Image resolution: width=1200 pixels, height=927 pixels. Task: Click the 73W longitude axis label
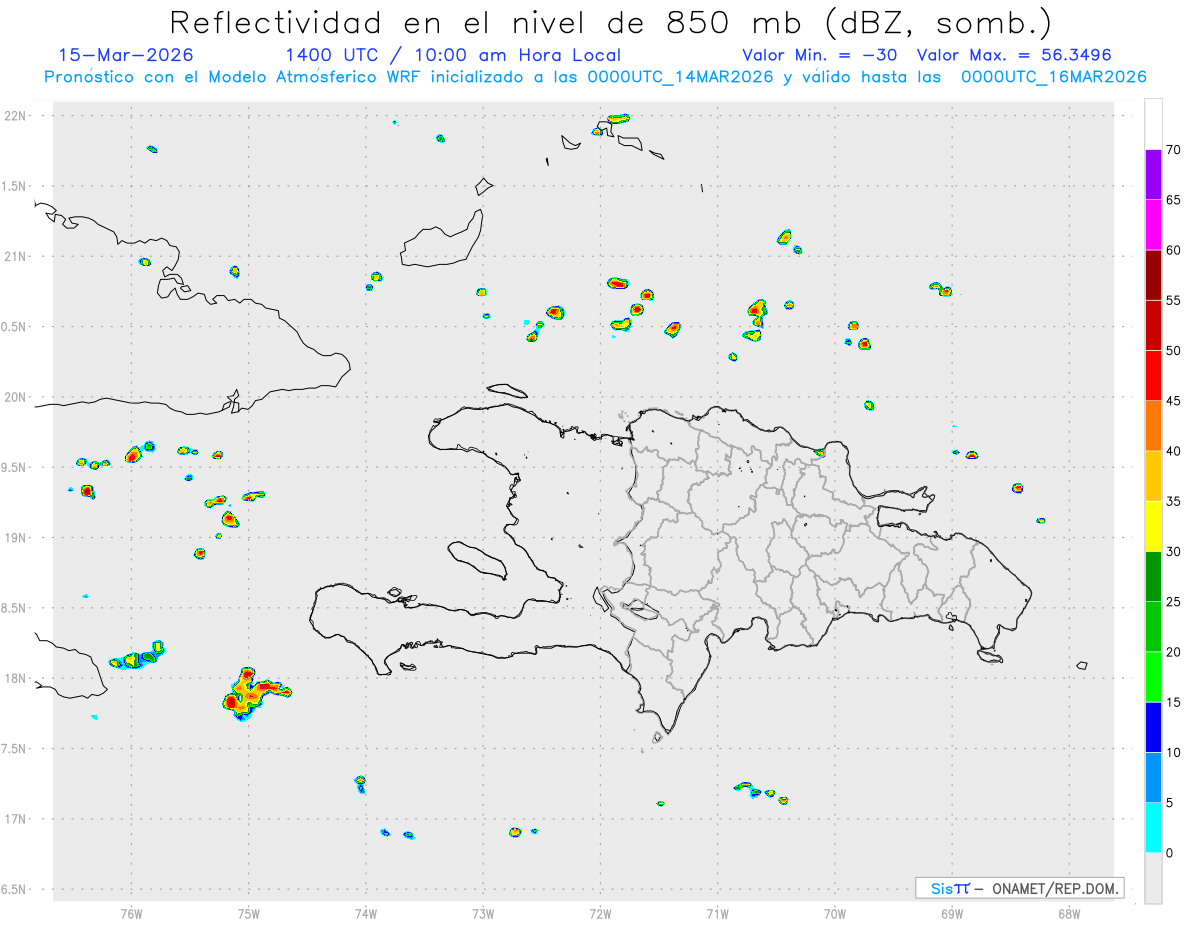[483, 913]
